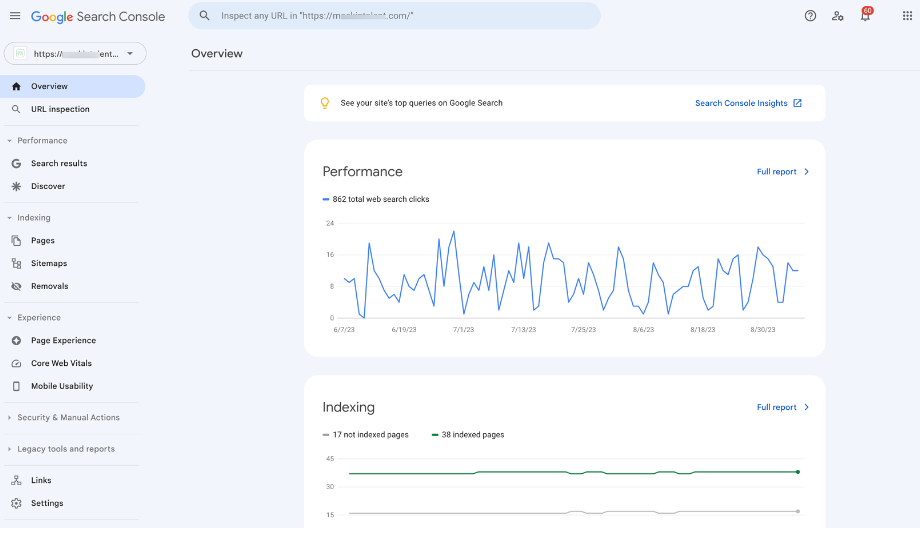
Task: Expand Legacy tools and reports
Action: tap(65, 449)
